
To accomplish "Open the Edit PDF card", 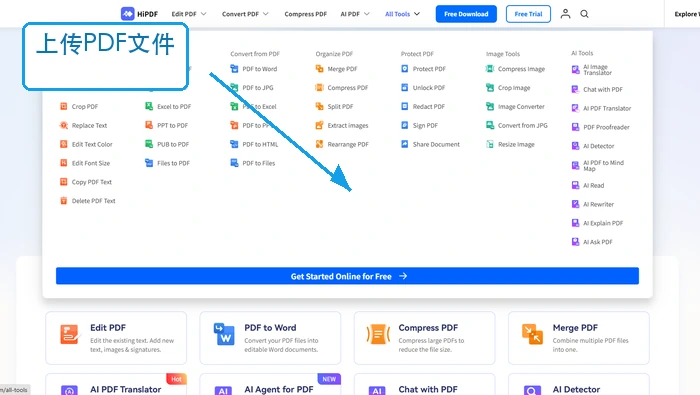I will (116, 338).
